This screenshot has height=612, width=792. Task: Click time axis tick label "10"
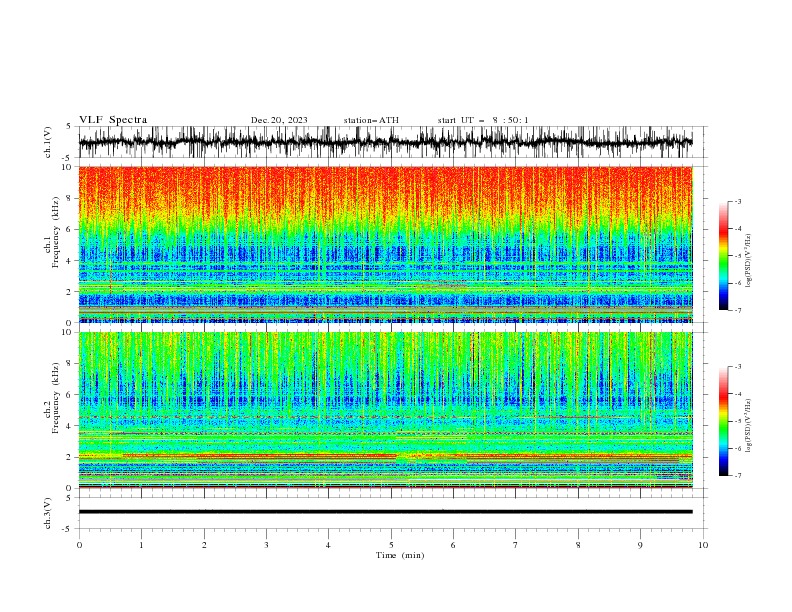coord(703,545)
